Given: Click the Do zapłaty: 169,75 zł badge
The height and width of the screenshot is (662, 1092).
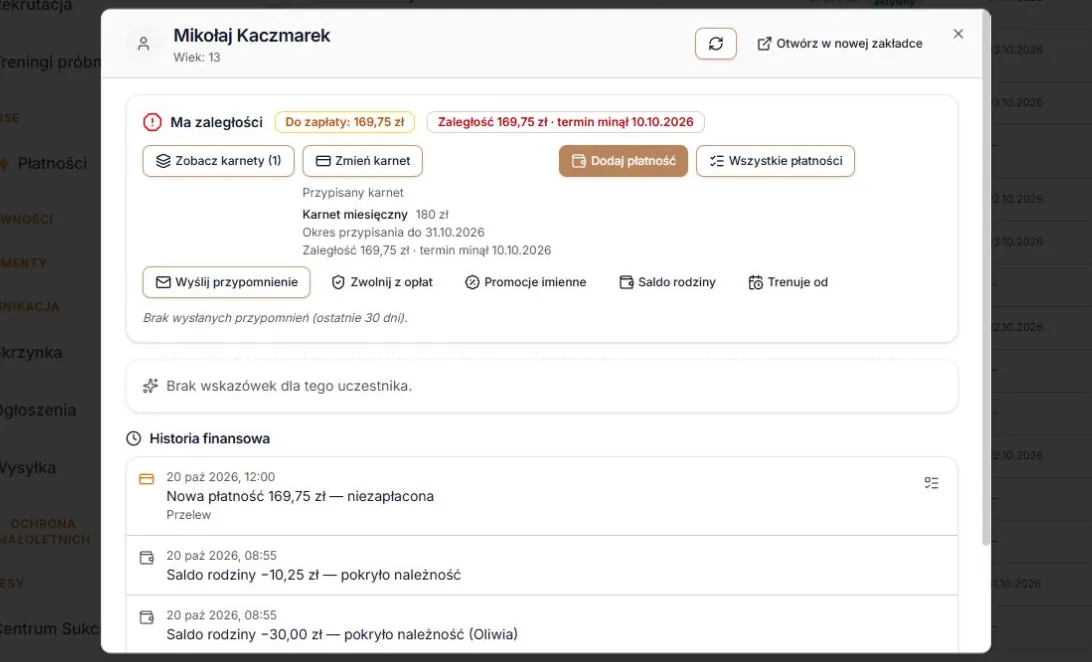Looking at the screenshot, I should [345, 123].
